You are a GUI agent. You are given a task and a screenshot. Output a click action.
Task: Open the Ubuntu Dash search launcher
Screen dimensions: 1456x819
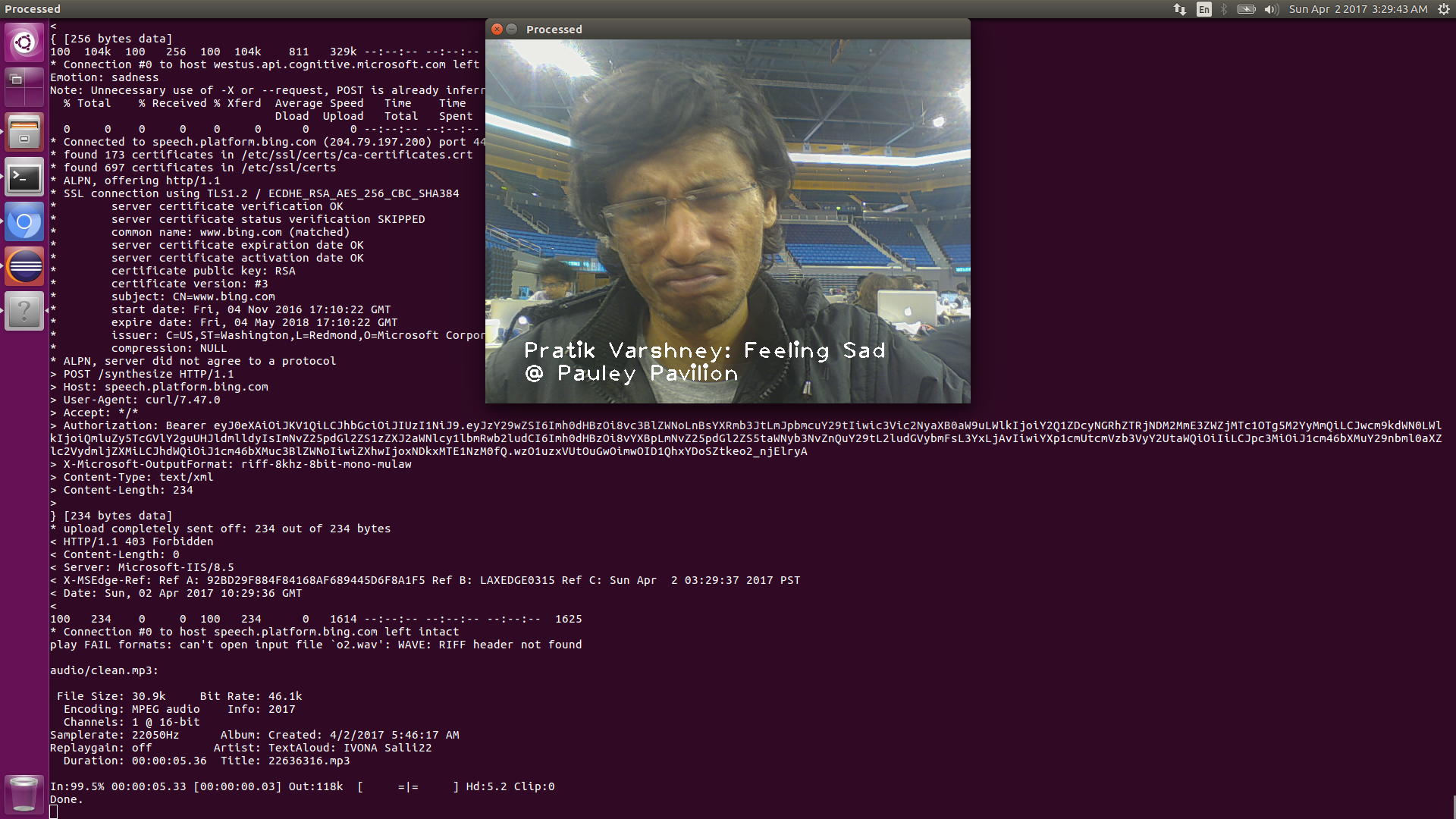coord(24,42)
